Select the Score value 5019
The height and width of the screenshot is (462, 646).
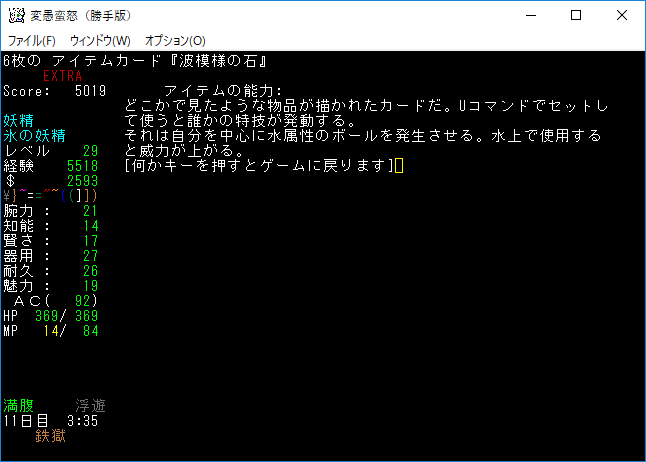click(x=90, y=91)
